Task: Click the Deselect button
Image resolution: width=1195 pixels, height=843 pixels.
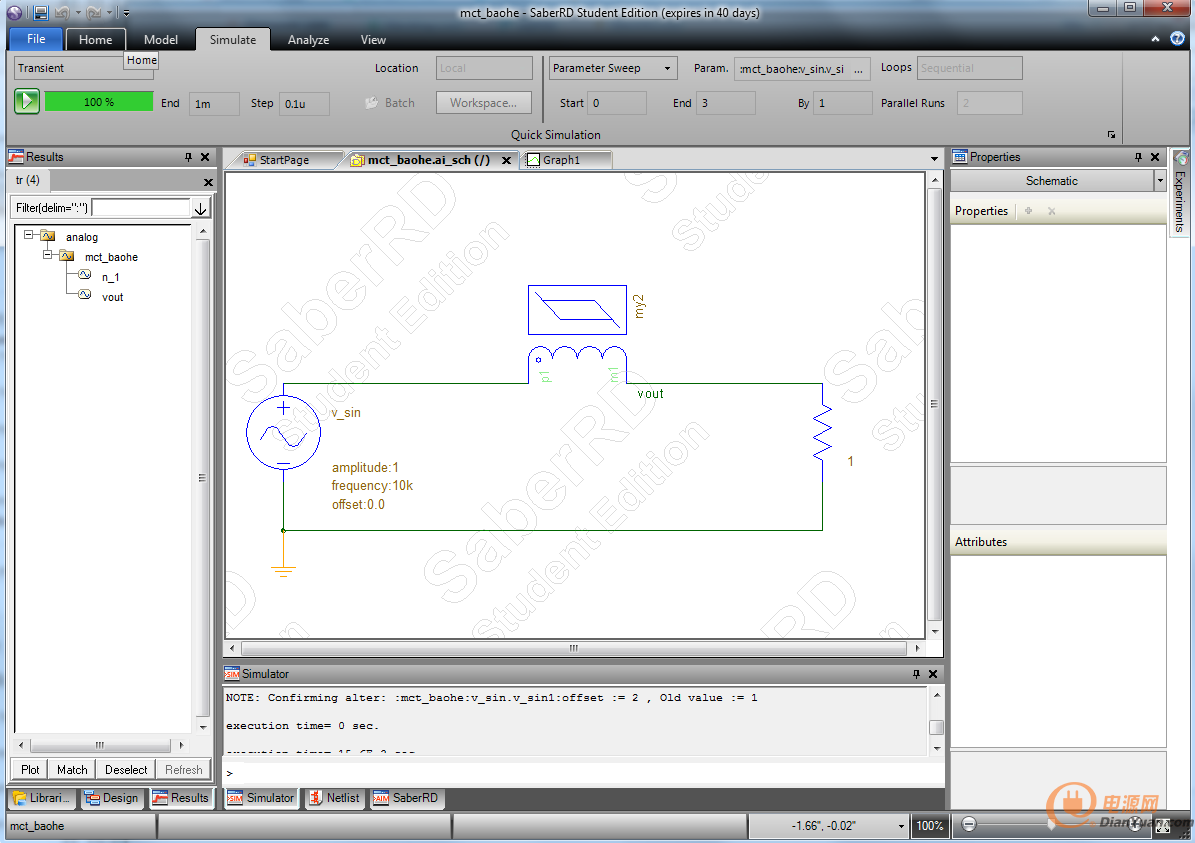Action: tap(127, 770)
